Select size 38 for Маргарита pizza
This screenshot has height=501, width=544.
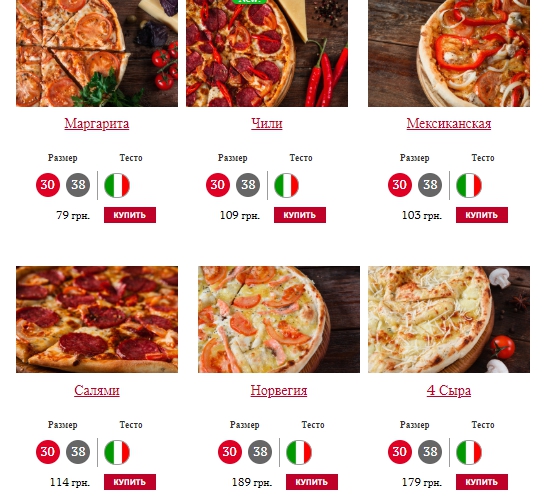(78, 185)
